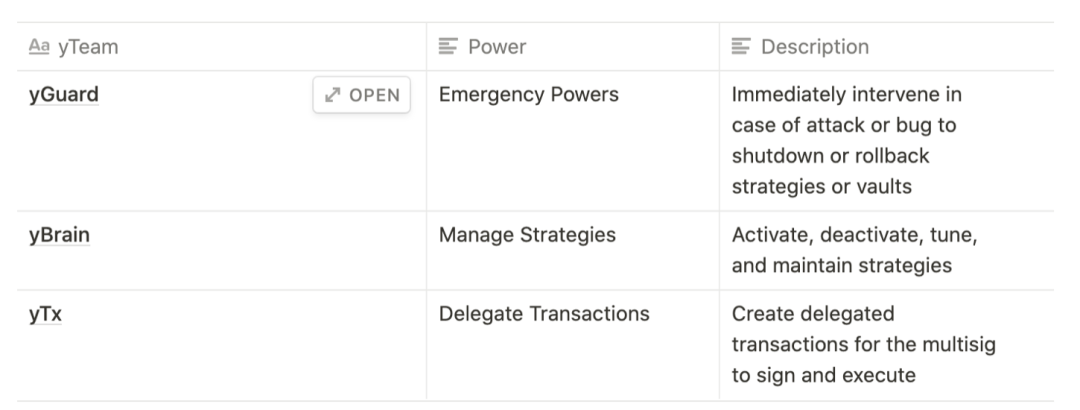The image size is (1080, 410).
Task: Select the Delegate Transactions cell
Action: pos(573,345)
